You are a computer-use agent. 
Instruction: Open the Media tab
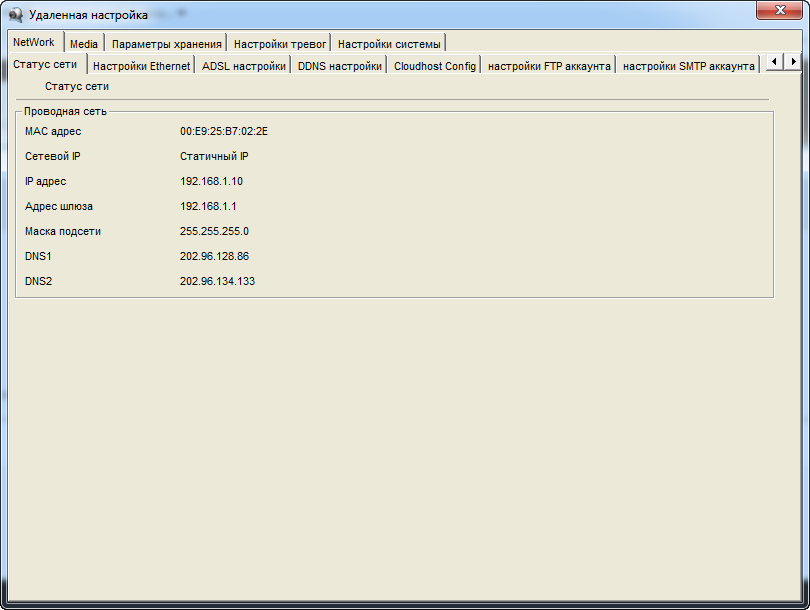click(x=84, y=44)
